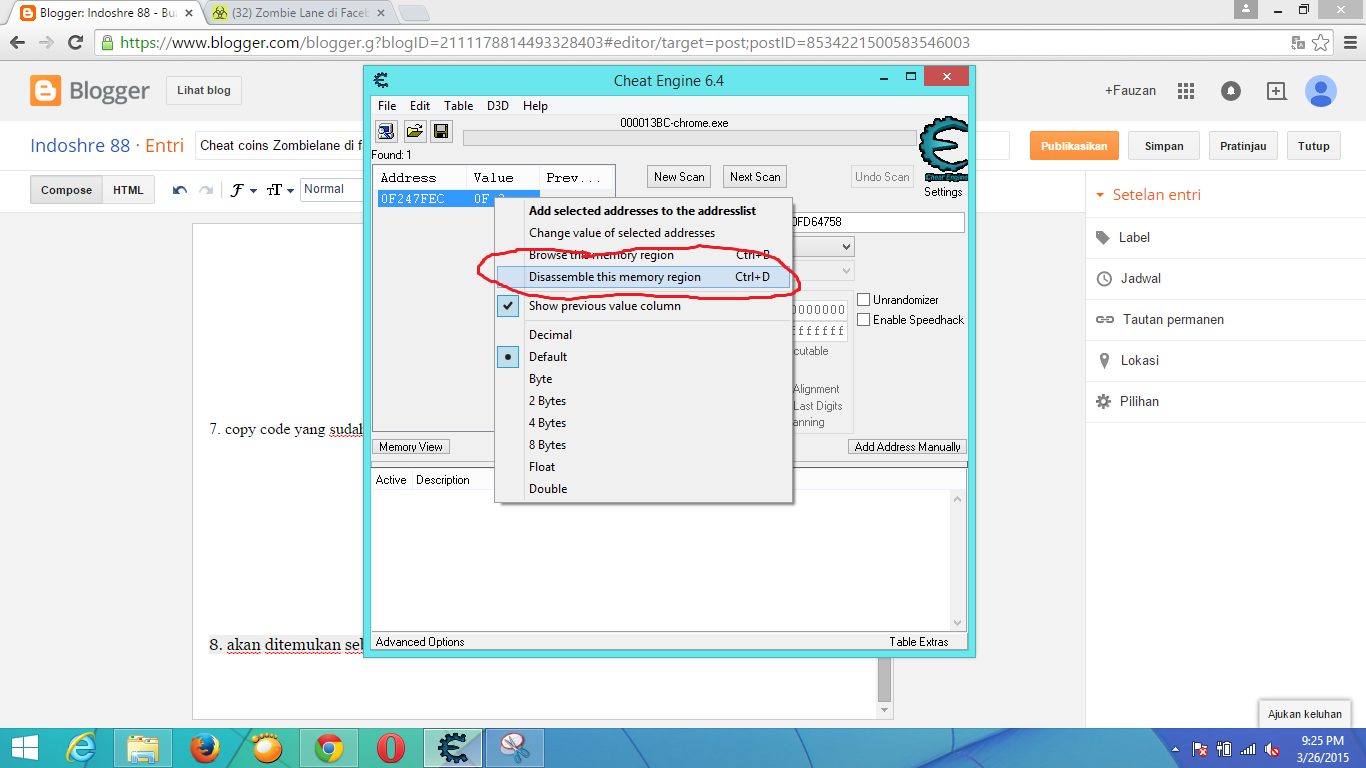This screenshot has height=768, width=1366.
Task: Open the Windows Start button
Action: [25, 748]
